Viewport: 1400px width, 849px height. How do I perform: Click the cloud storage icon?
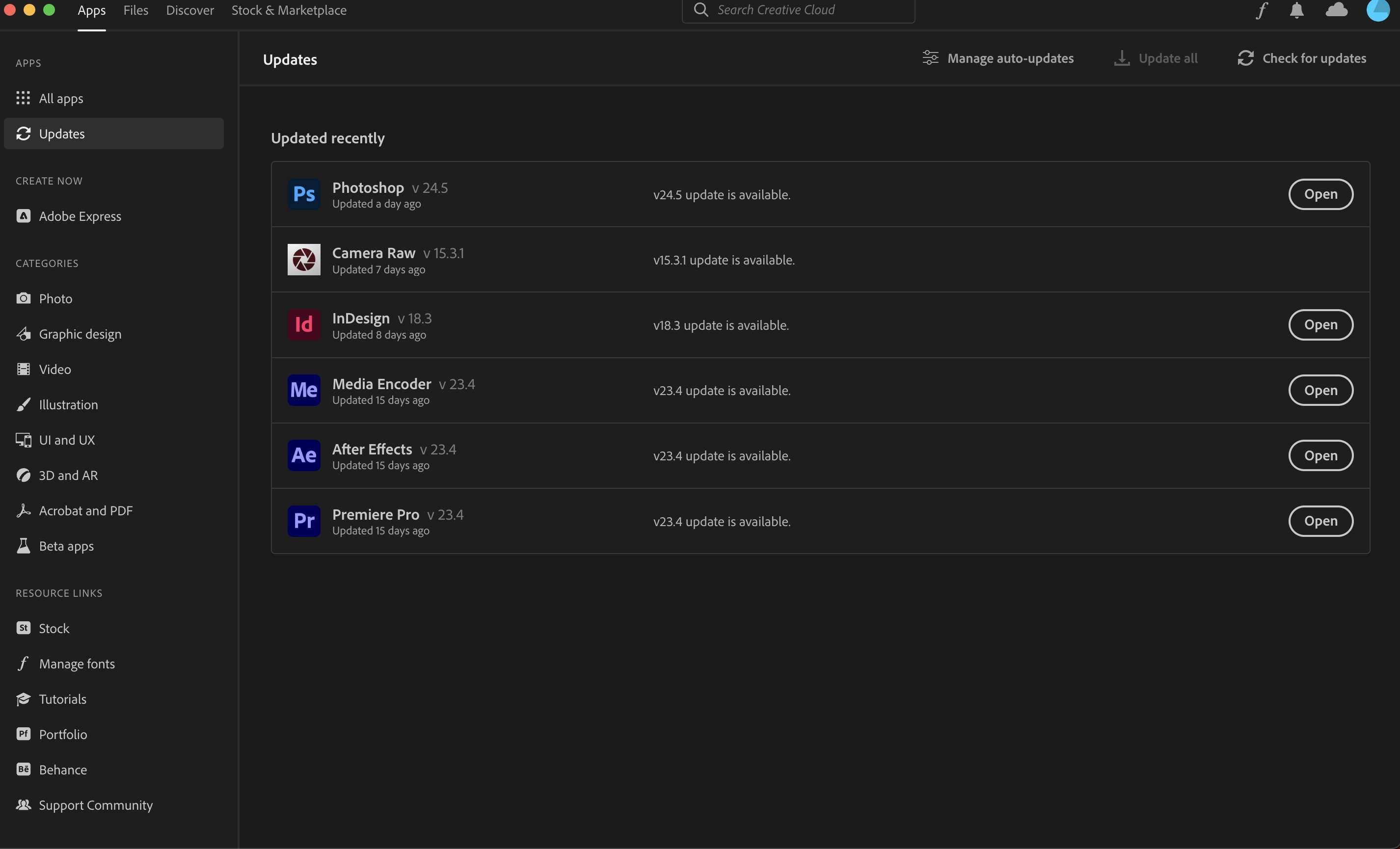[1336, 10]
